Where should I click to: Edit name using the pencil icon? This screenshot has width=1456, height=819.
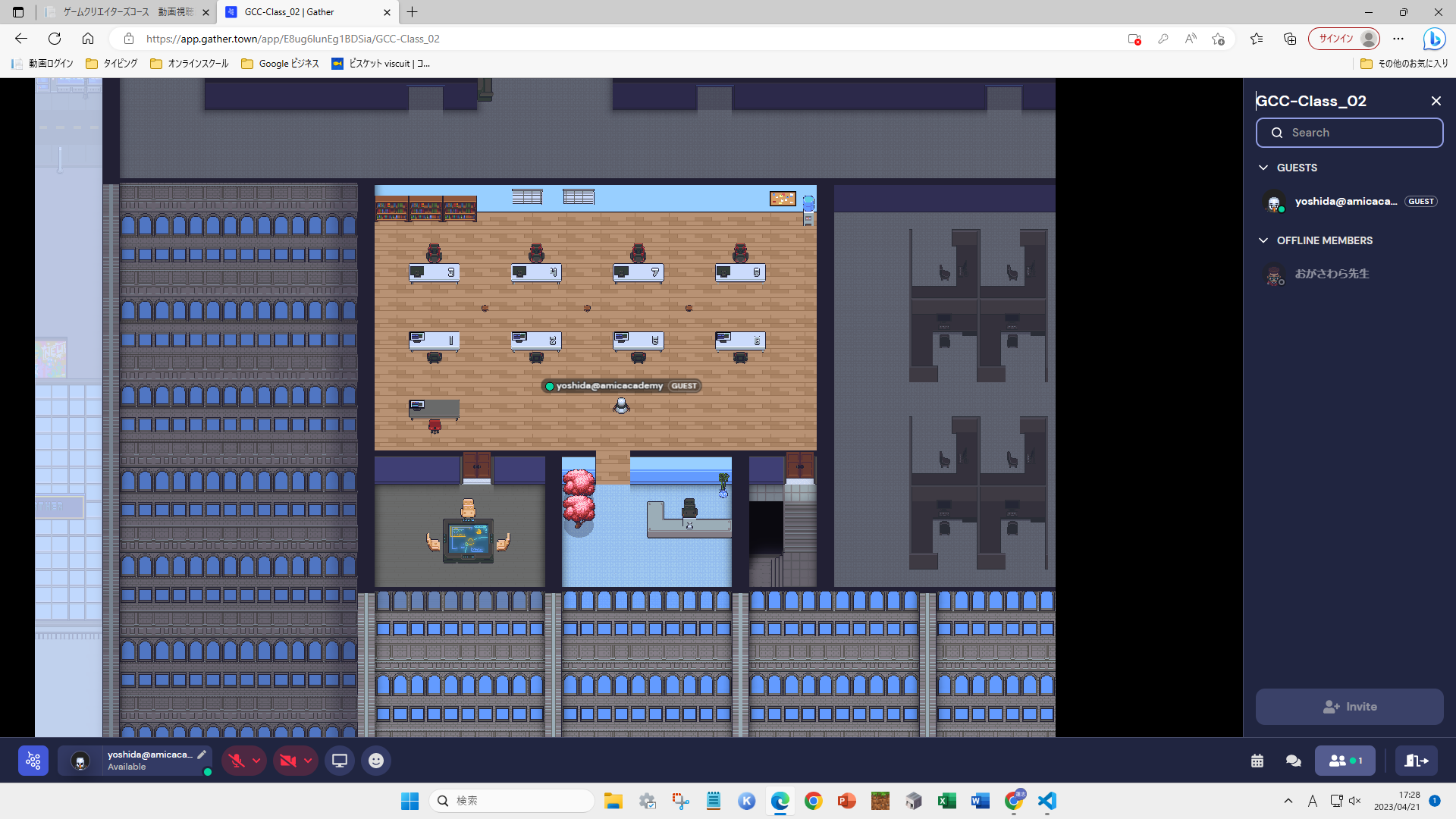202,755
